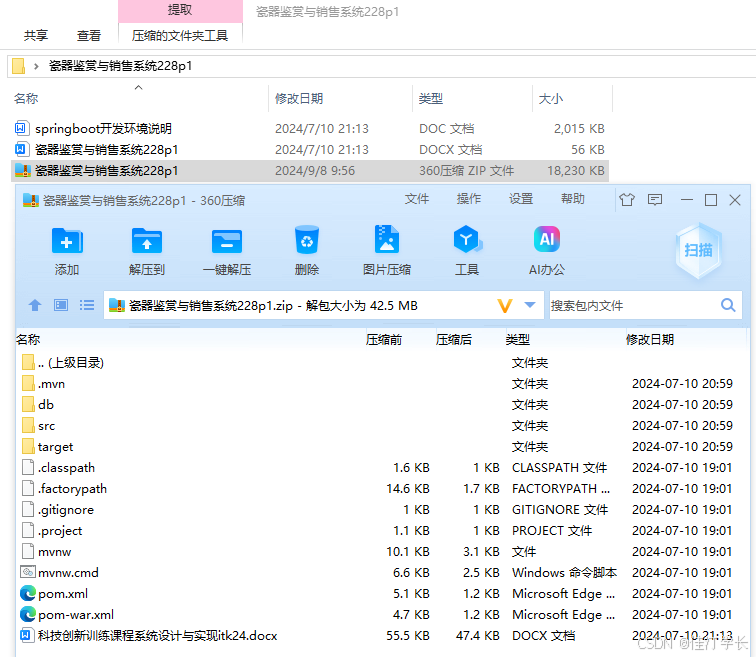Select the db folder
This screenshot has width=756, height=657.
pos(38,404)
